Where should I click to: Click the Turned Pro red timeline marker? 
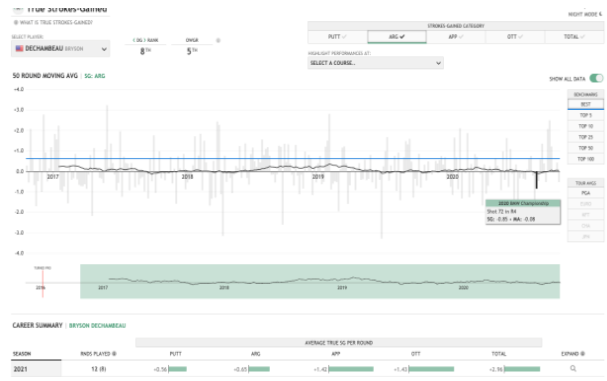[x=43, y=283]
